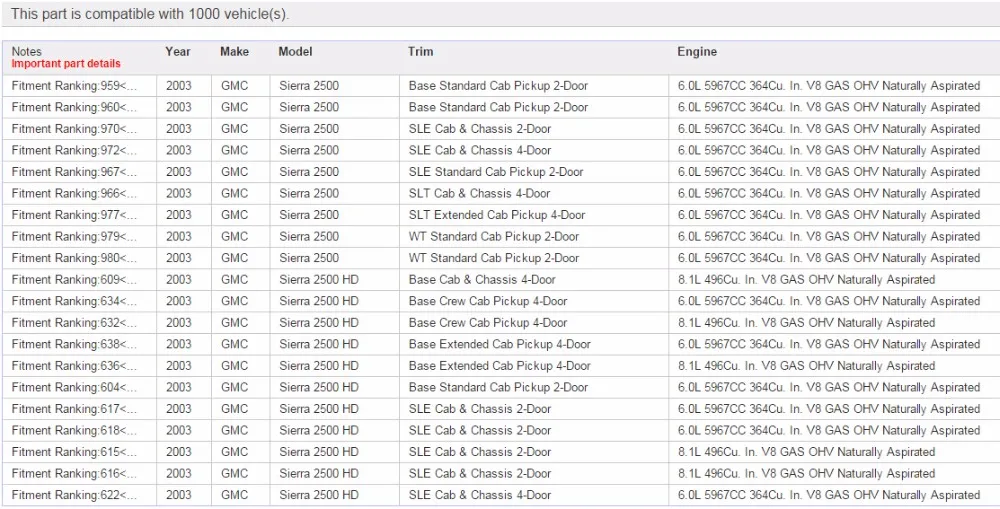Select the 'Fitment Ranking:632' notes cell
The height and width of the screenshot is (509, 1000).
(x=80, y=323)
